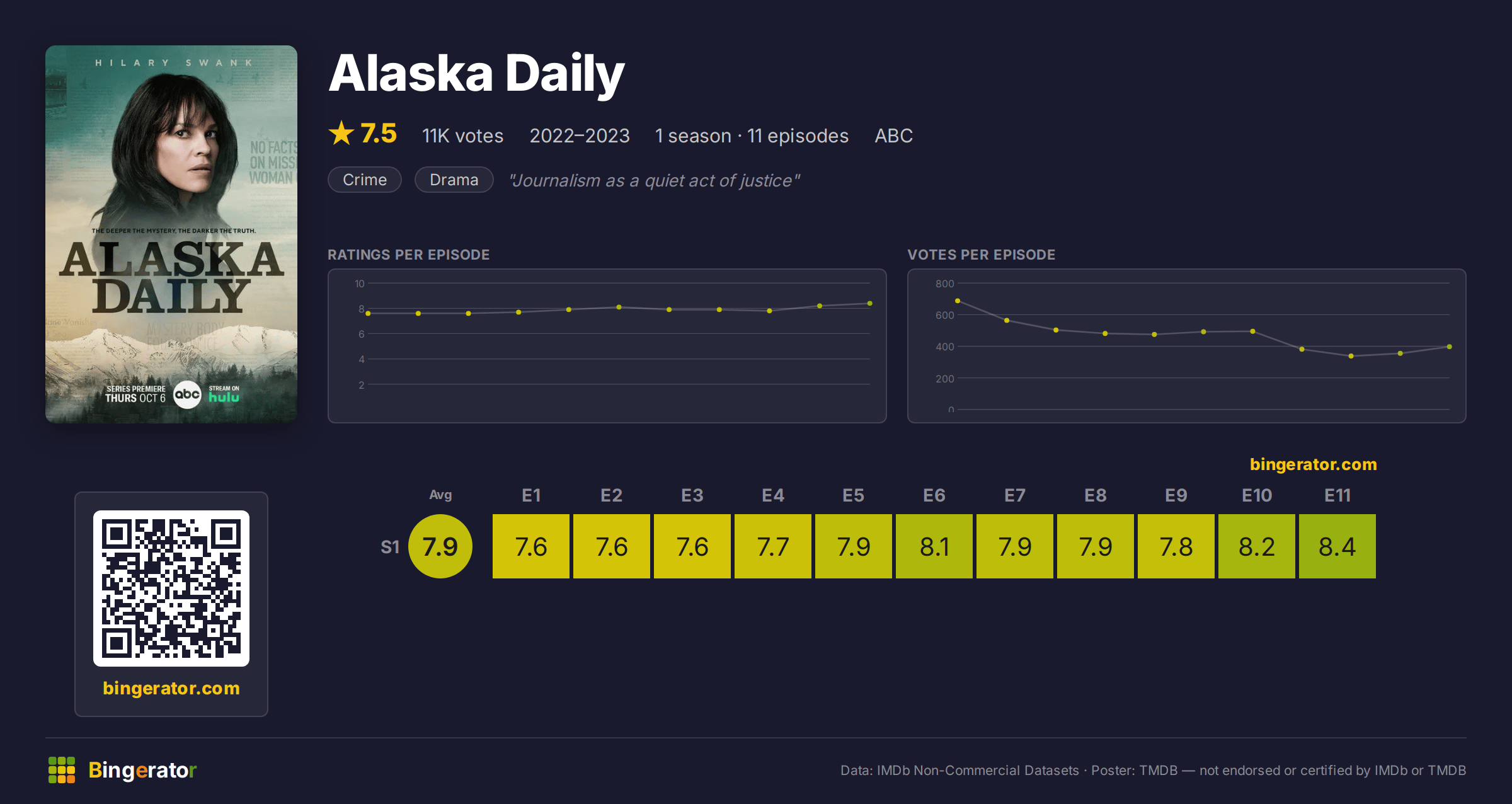The image size is (1512, 804).
Task: Select the Drama genre tag
Action: (454, 180)
